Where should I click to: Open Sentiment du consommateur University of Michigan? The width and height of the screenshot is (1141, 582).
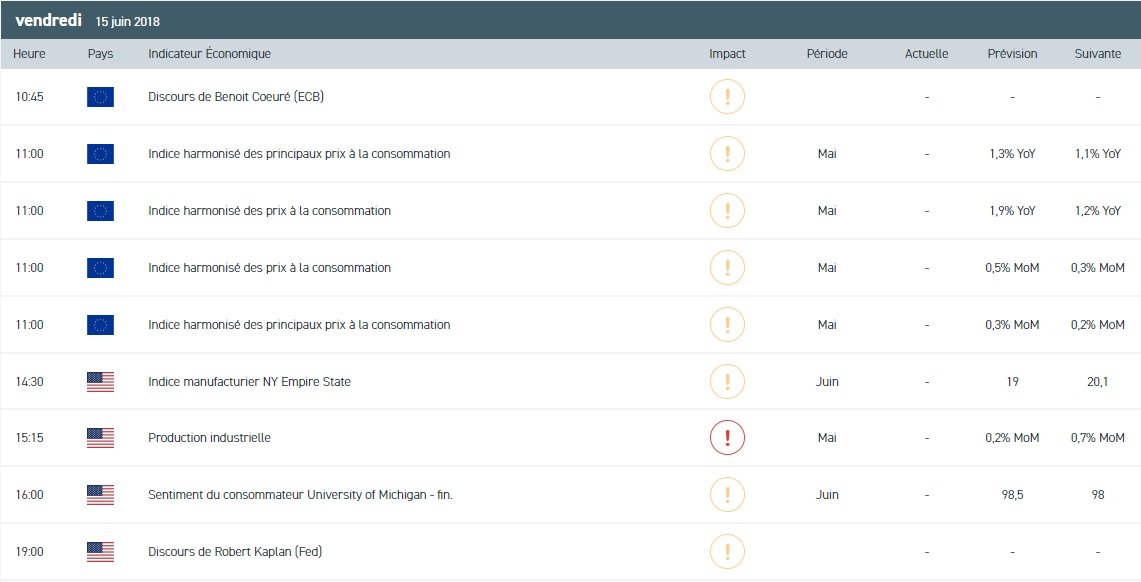(x=300, y=495)
